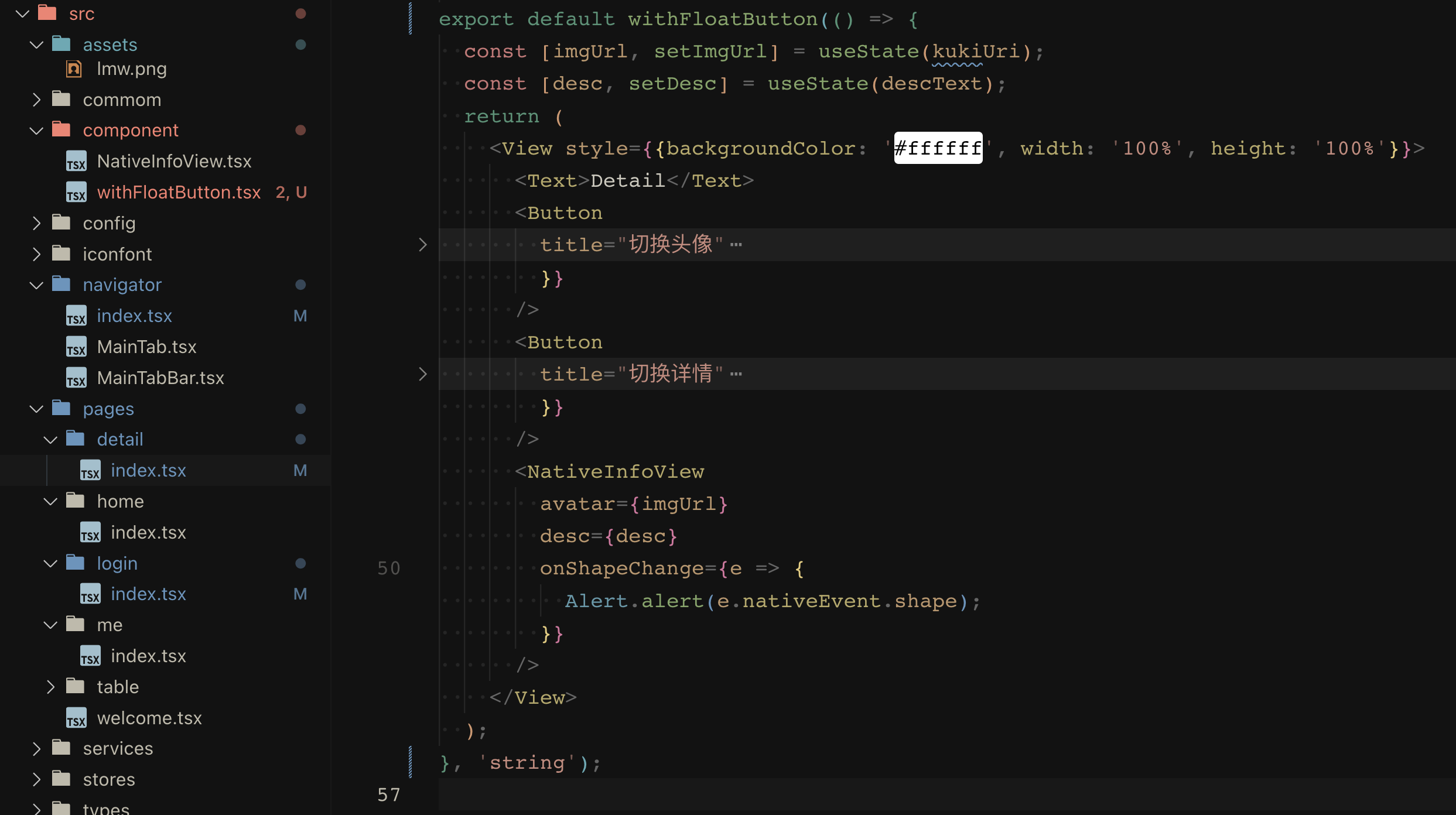
Task: Click TSX icon beside NativeInfoView.tsx
Action: point(76,162)
